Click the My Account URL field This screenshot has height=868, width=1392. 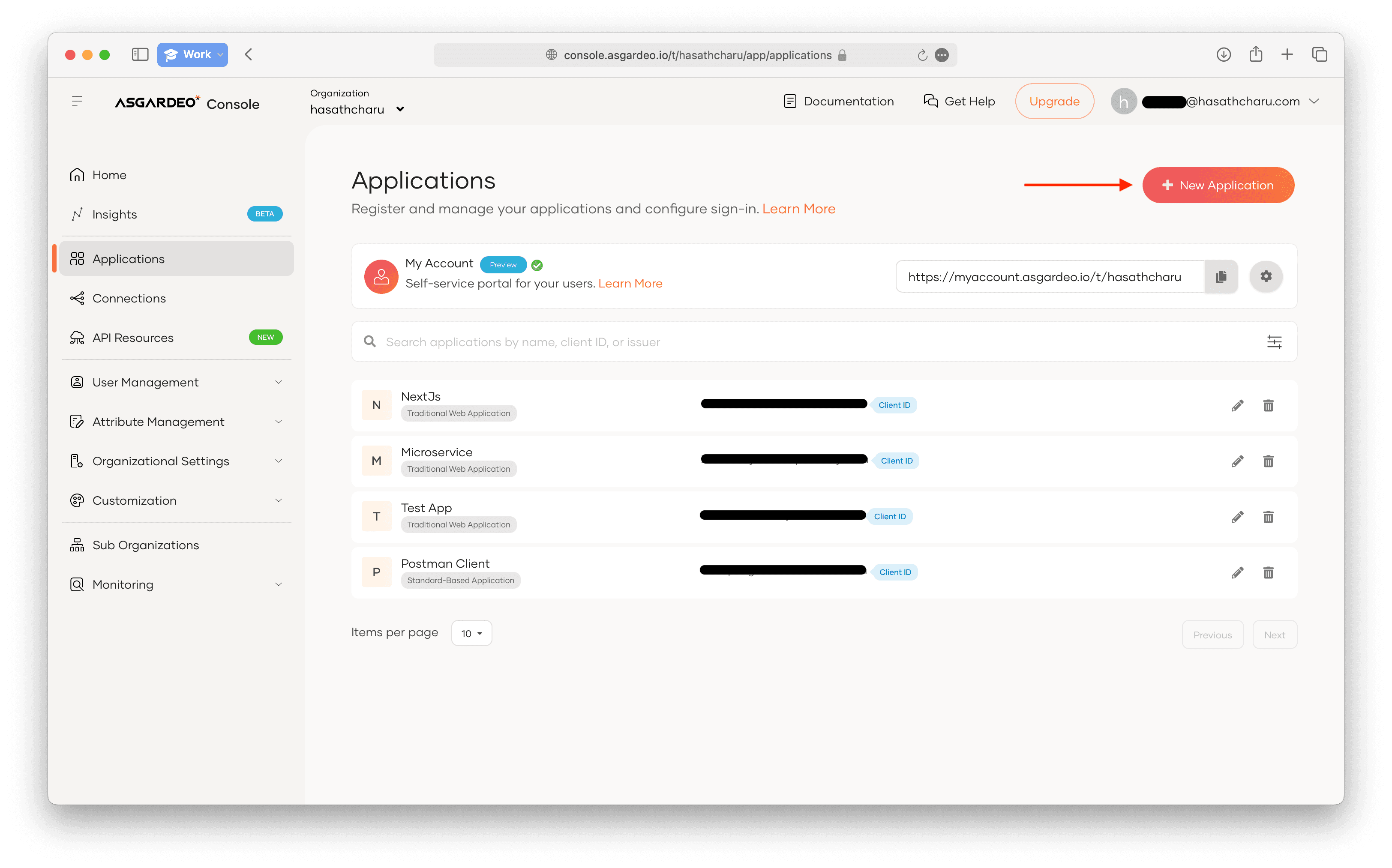(1050, 277)
